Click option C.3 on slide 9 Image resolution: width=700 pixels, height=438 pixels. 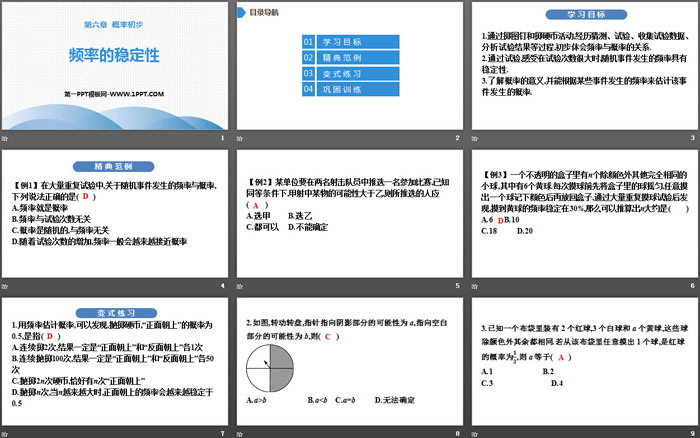(487, 383)
